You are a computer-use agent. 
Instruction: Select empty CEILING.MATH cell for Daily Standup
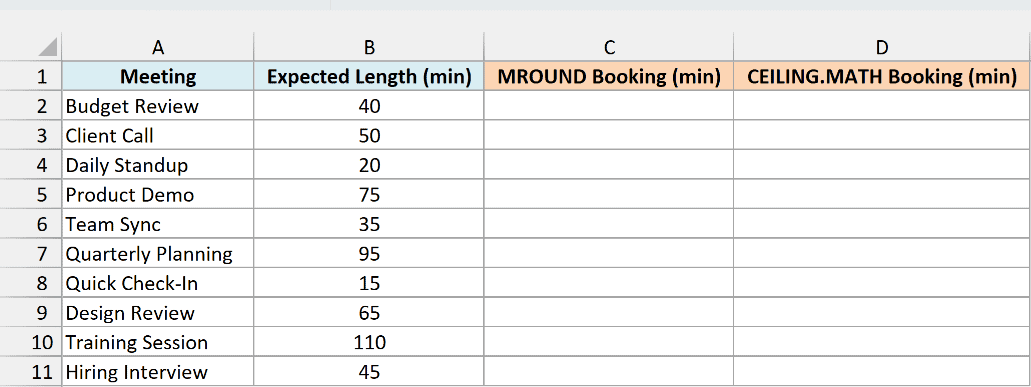point(882,165)
